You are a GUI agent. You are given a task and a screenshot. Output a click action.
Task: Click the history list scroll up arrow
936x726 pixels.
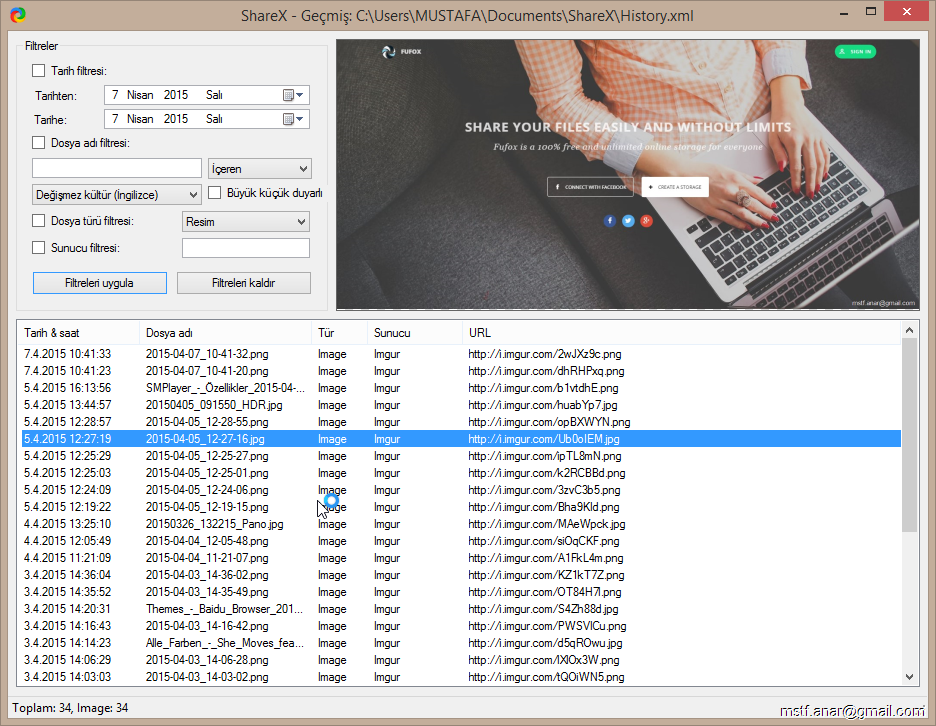909,330
